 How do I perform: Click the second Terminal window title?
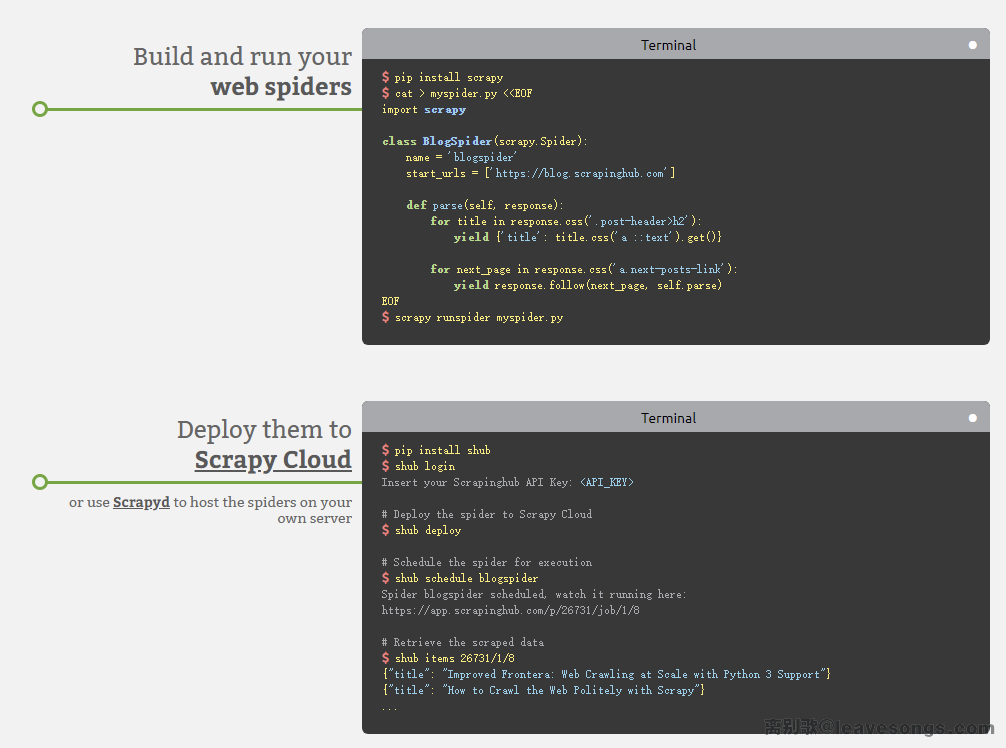click(668, 418)
